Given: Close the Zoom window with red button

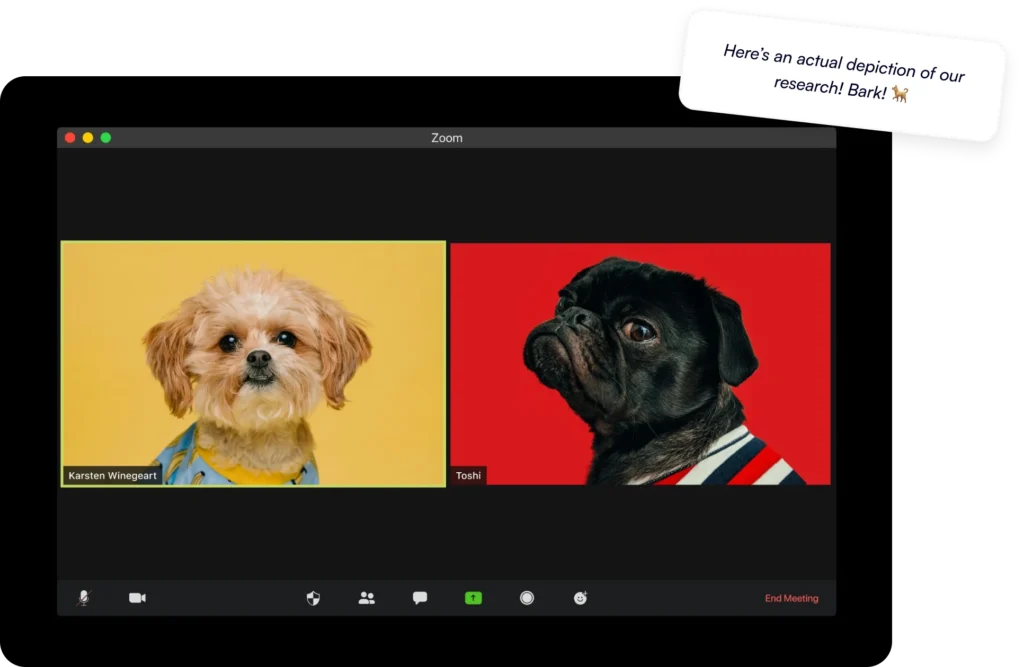Looking at the screenshot, I should tap(70, 138).
